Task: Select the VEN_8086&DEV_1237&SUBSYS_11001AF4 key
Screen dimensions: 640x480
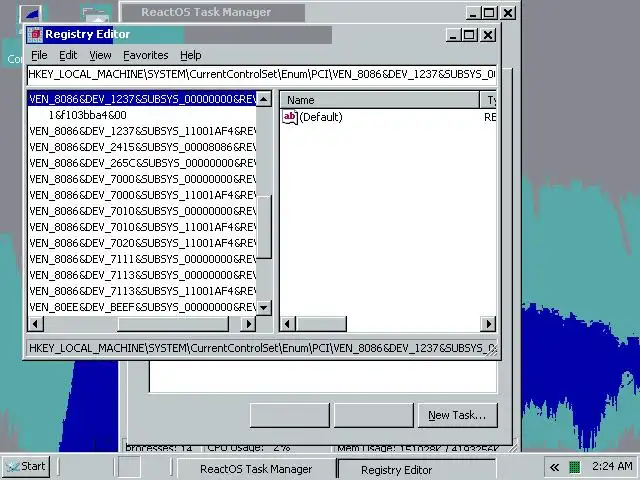Action: click(142, 131)
